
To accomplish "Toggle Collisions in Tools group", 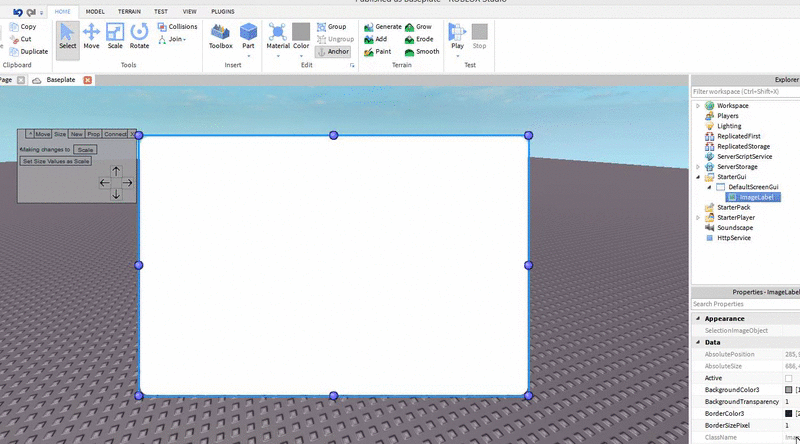I will click(176, 27).
